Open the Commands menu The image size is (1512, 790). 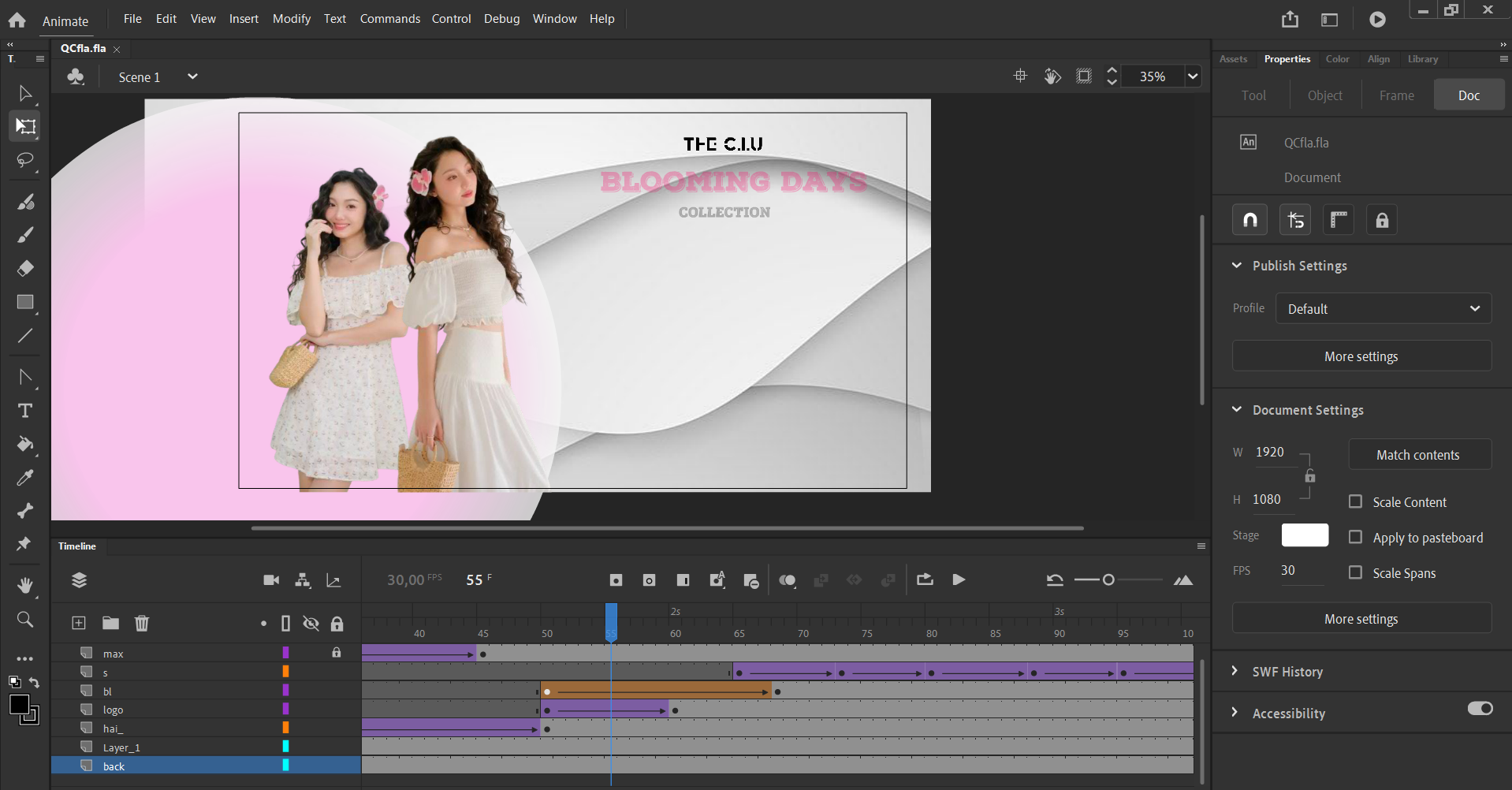pos(390,18)
